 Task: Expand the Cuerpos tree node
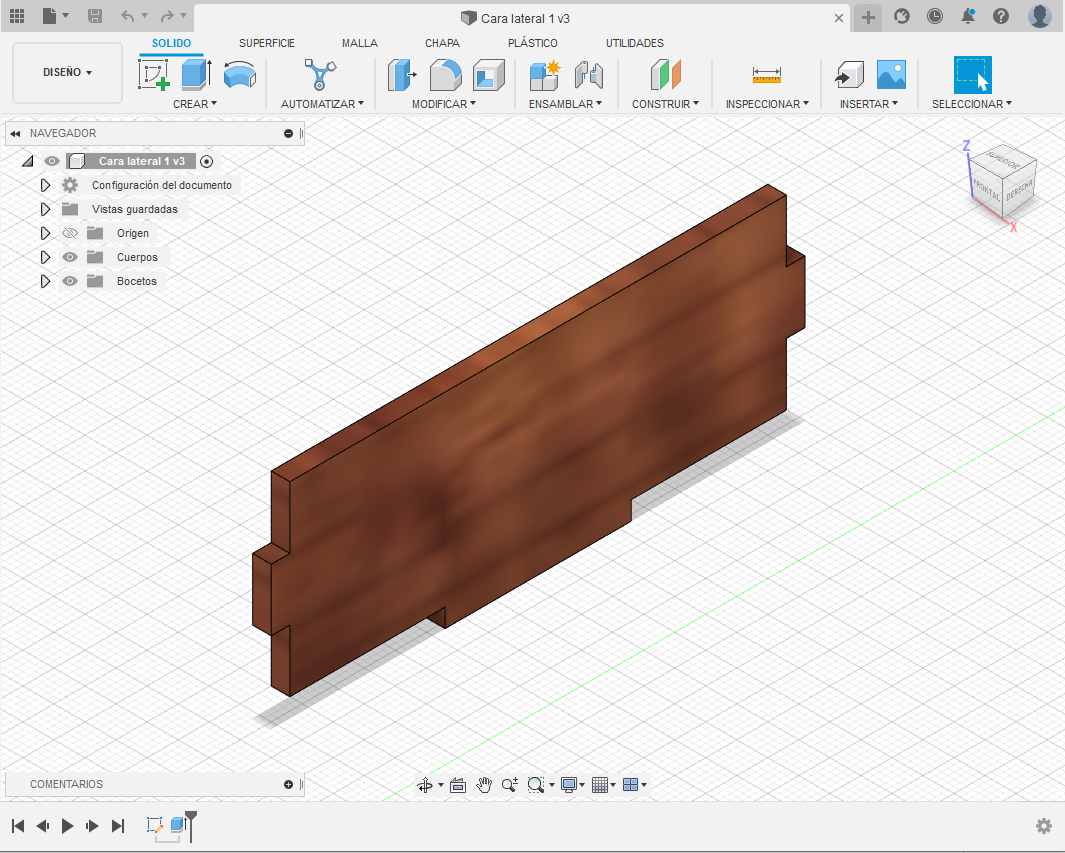coord(45,257)
